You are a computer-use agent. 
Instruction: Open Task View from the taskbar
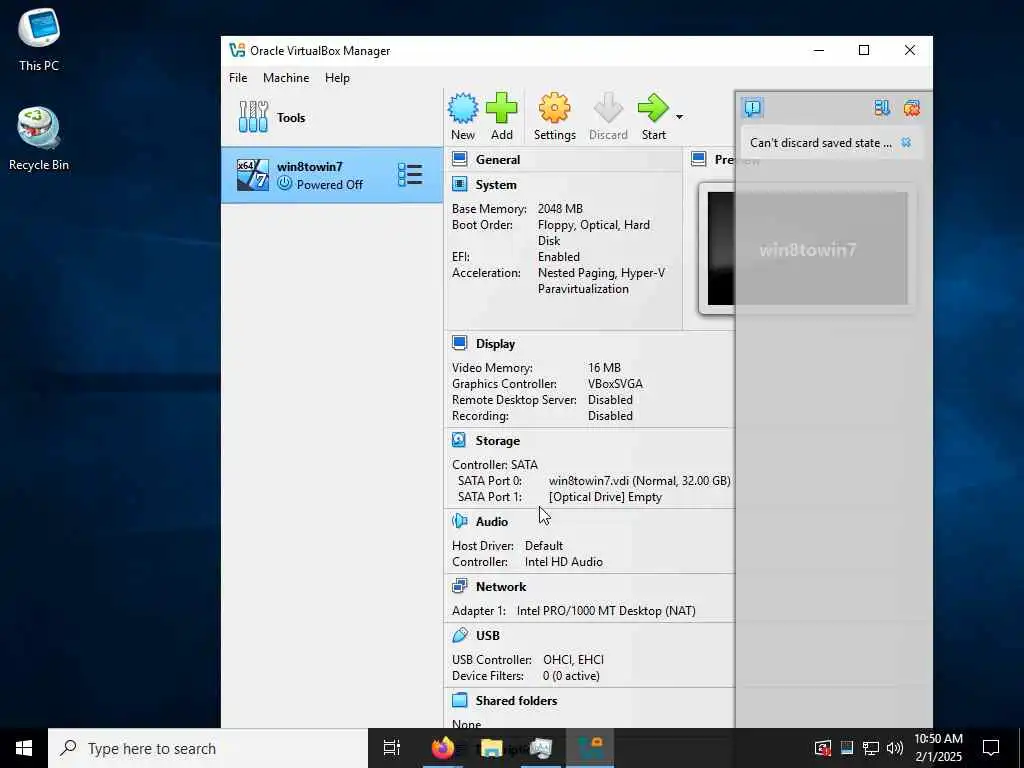click(392, 748)
